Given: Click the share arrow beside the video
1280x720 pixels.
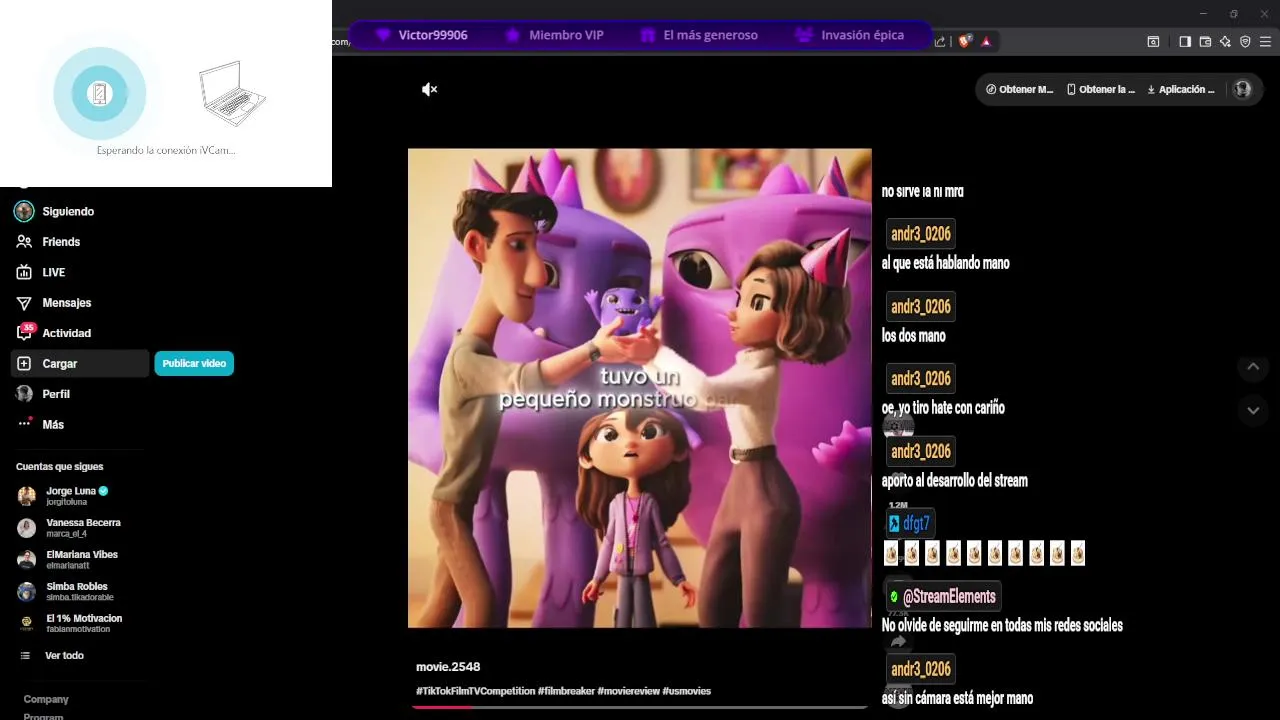Looking at the screenshot, I should (898, 641).
